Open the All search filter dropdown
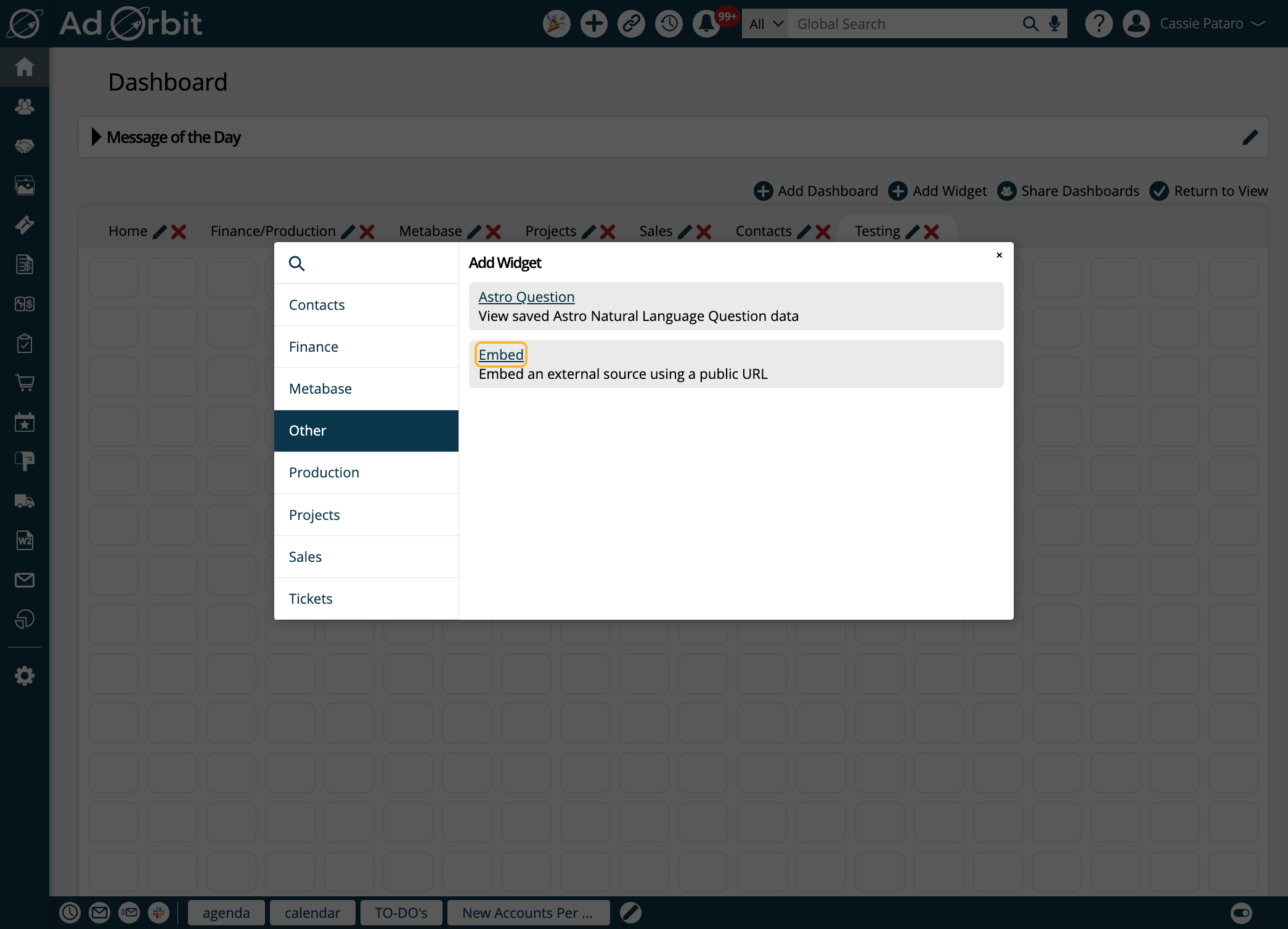The width and height of the screenshot is (1288, 929). click(764, 23)
